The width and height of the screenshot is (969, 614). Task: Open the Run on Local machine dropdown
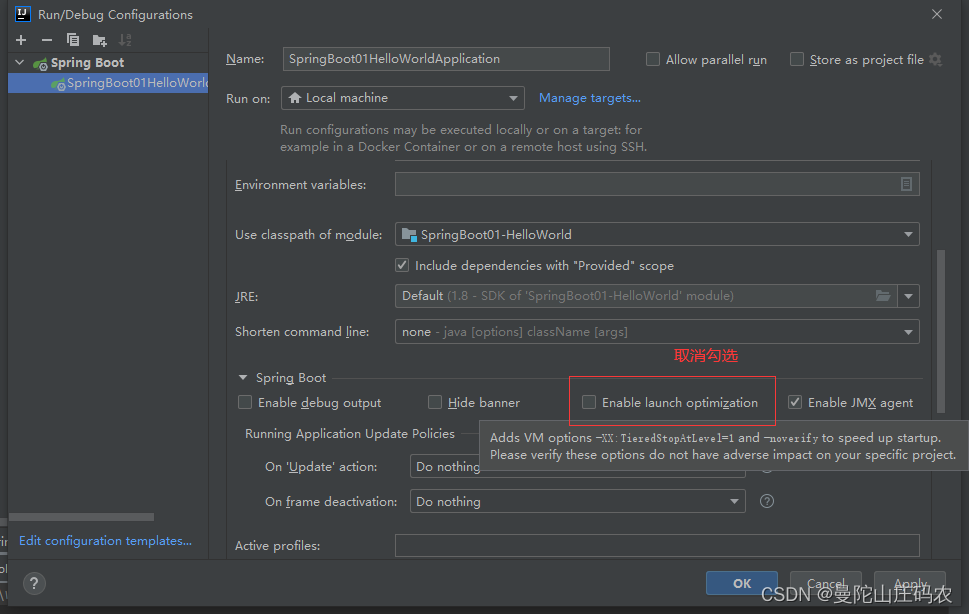(x=403, y=98)
